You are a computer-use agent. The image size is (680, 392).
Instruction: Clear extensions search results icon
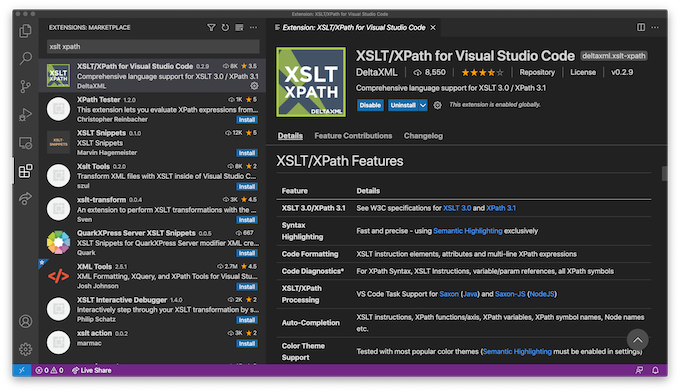[x=239, y=28]
